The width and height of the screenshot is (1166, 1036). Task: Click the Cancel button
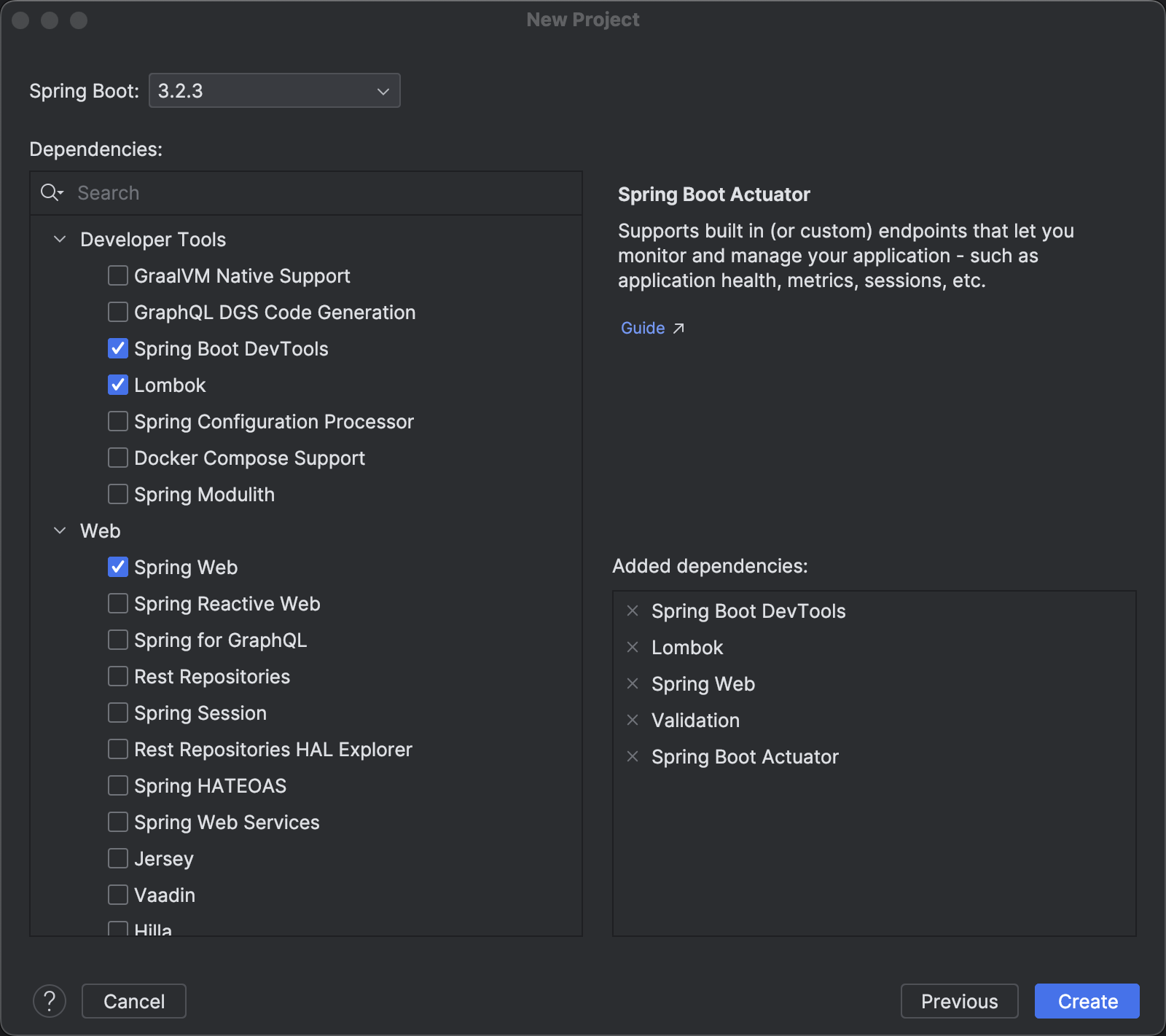[134, 1001]
